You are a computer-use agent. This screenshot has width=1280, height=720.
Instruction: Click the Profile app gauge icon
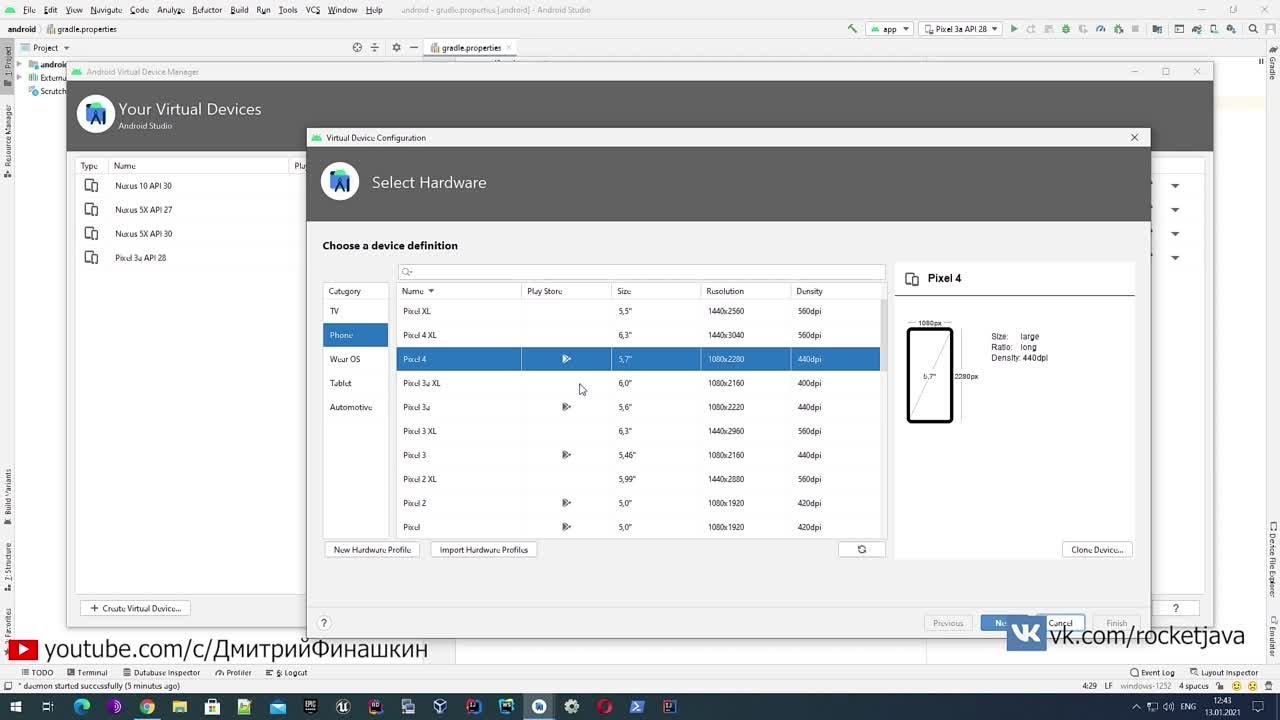[x=1099, y=29]
